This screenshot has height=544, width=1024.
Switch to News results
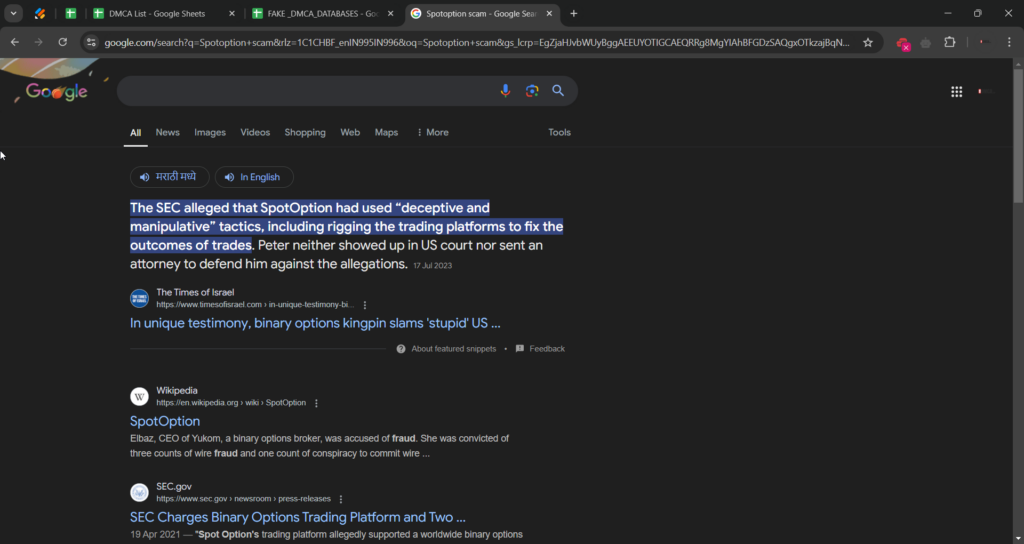coord(167,132)
